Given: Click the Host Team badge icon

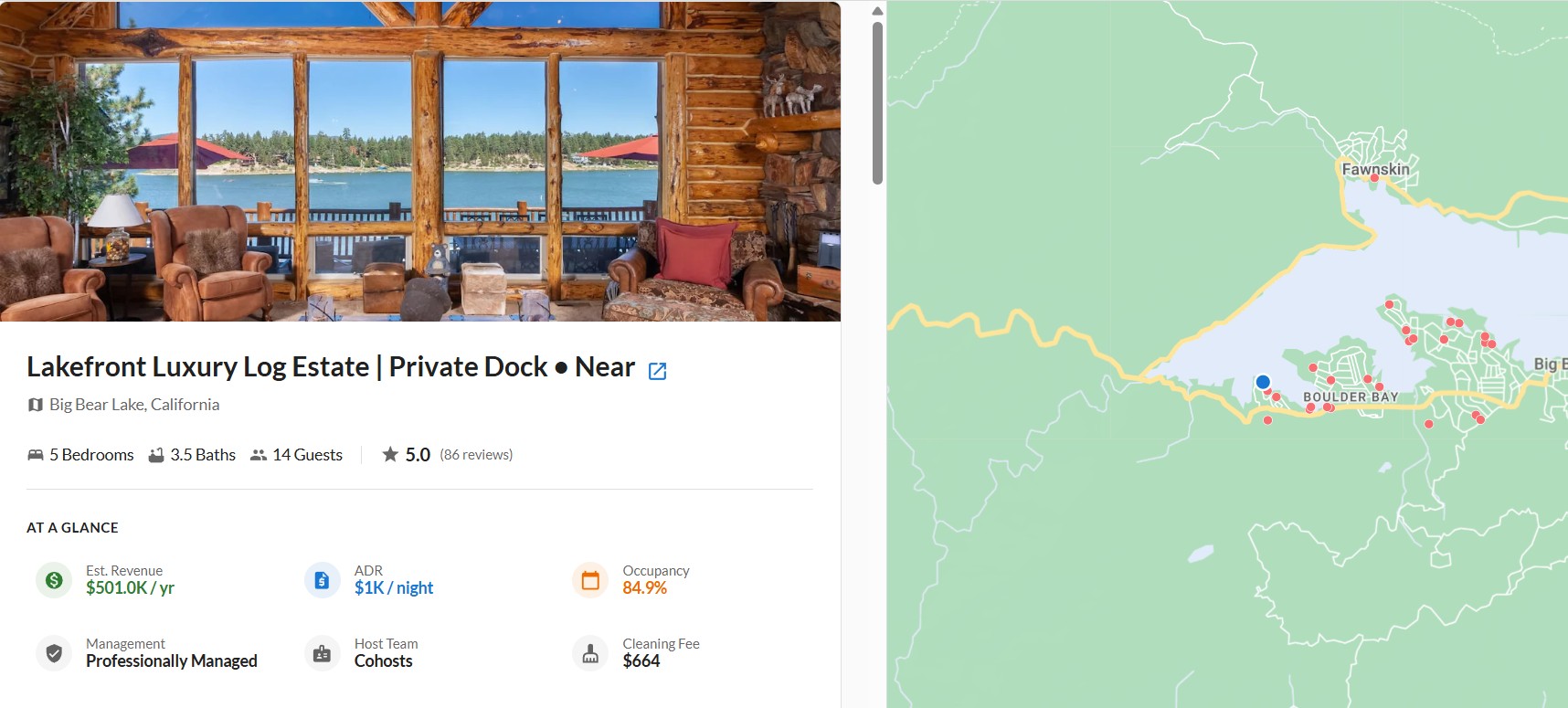Looking at the screenshot, I should pos(322,653).
